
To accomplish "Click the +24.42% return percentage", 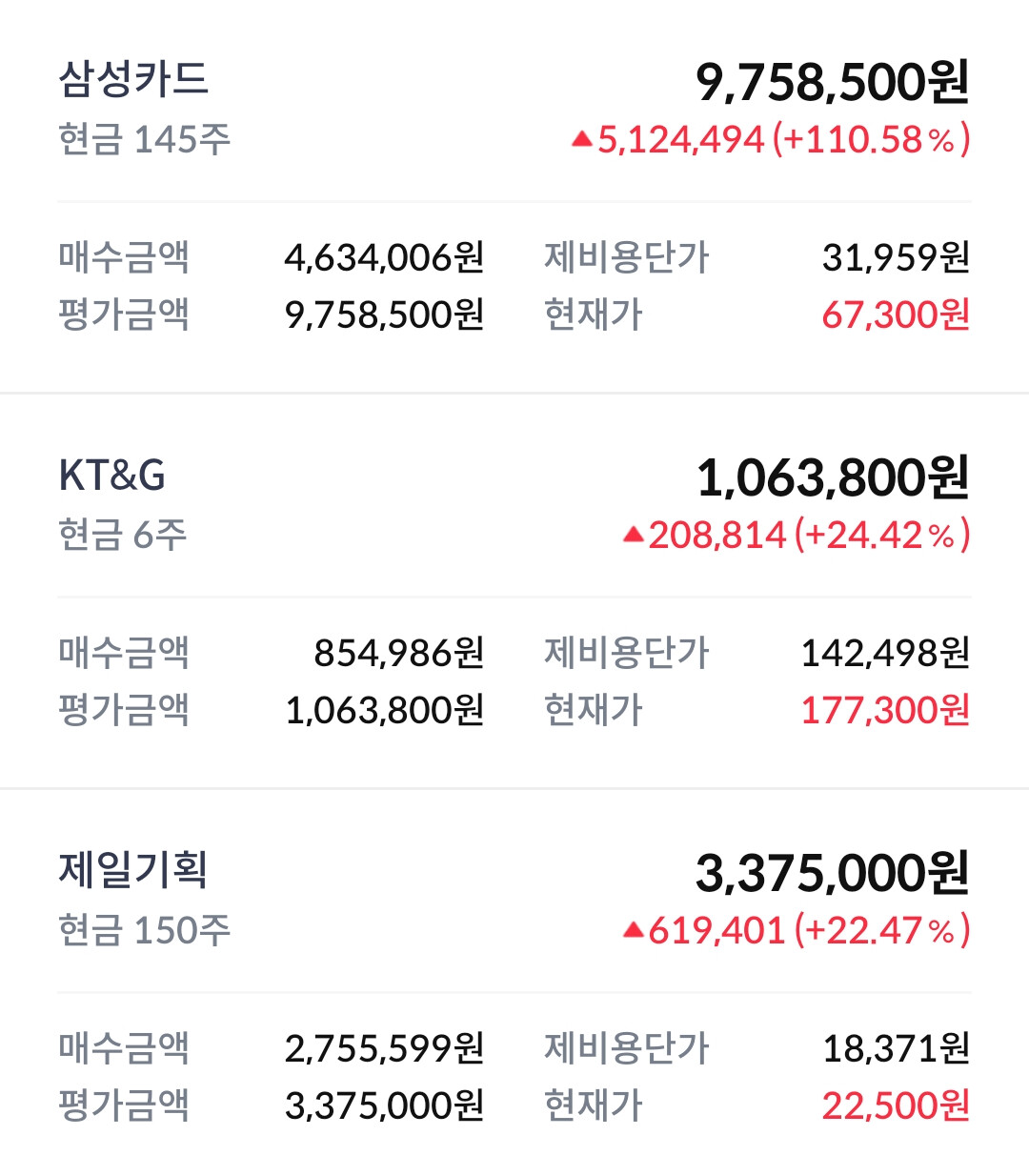I will (882, 535).
